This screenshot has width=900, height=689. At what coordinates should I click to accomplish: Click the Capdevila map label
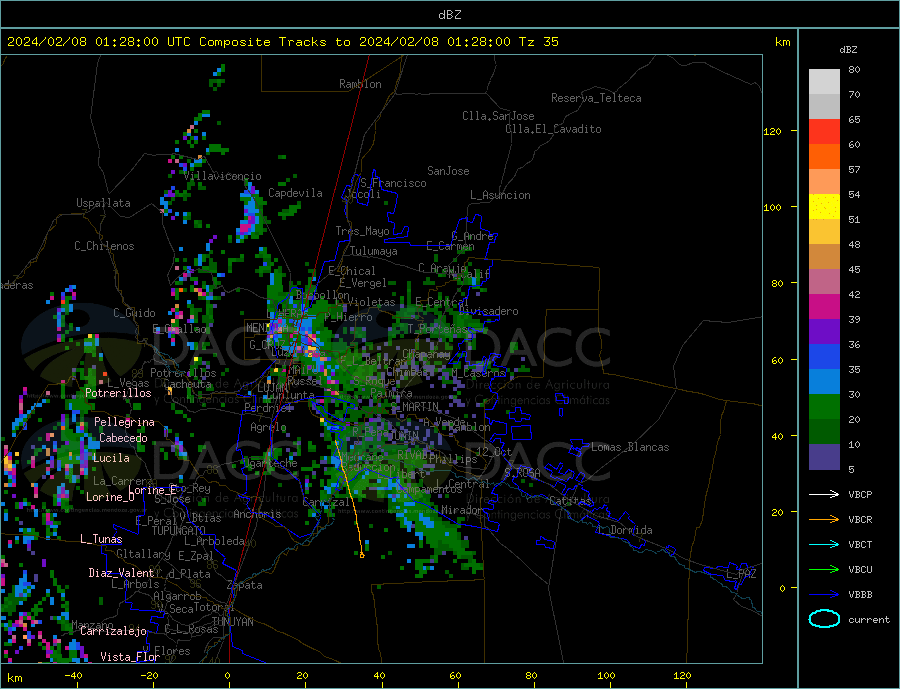295,193
